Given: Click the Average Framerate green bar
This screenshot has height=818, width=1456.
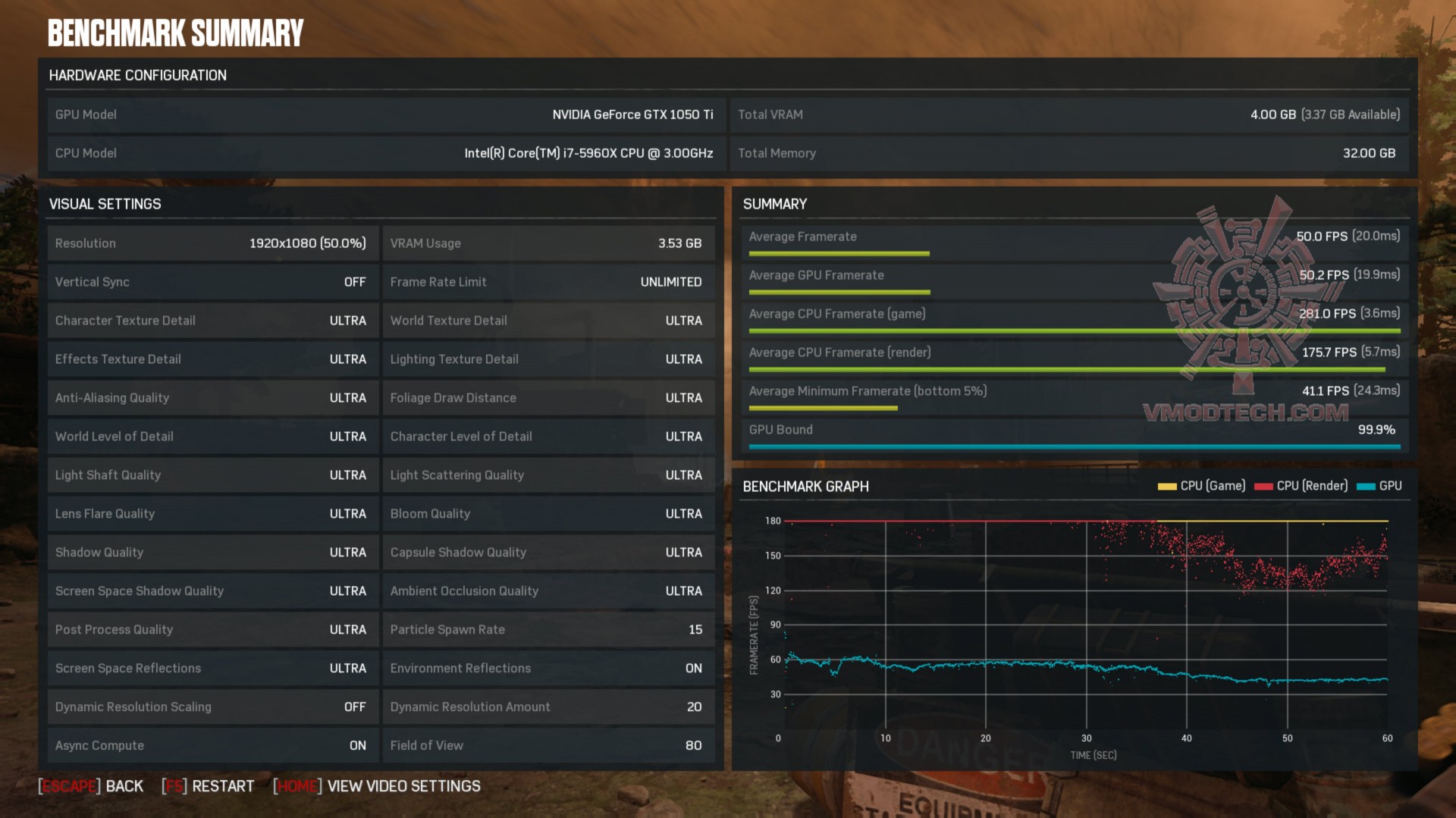Looking at the screenshot, I should pos(839,254).
